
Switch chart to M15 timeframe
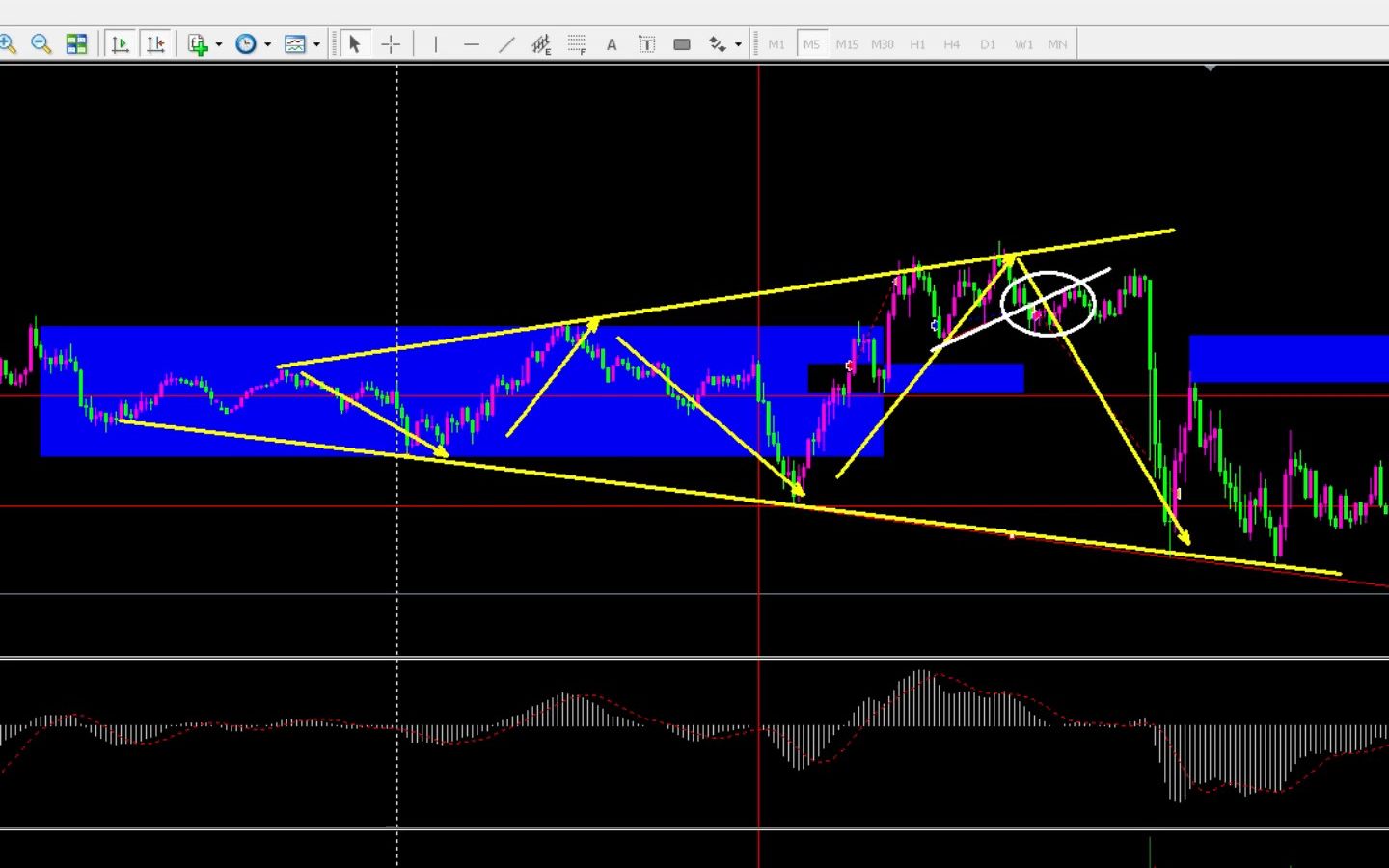tap(847, 44)
